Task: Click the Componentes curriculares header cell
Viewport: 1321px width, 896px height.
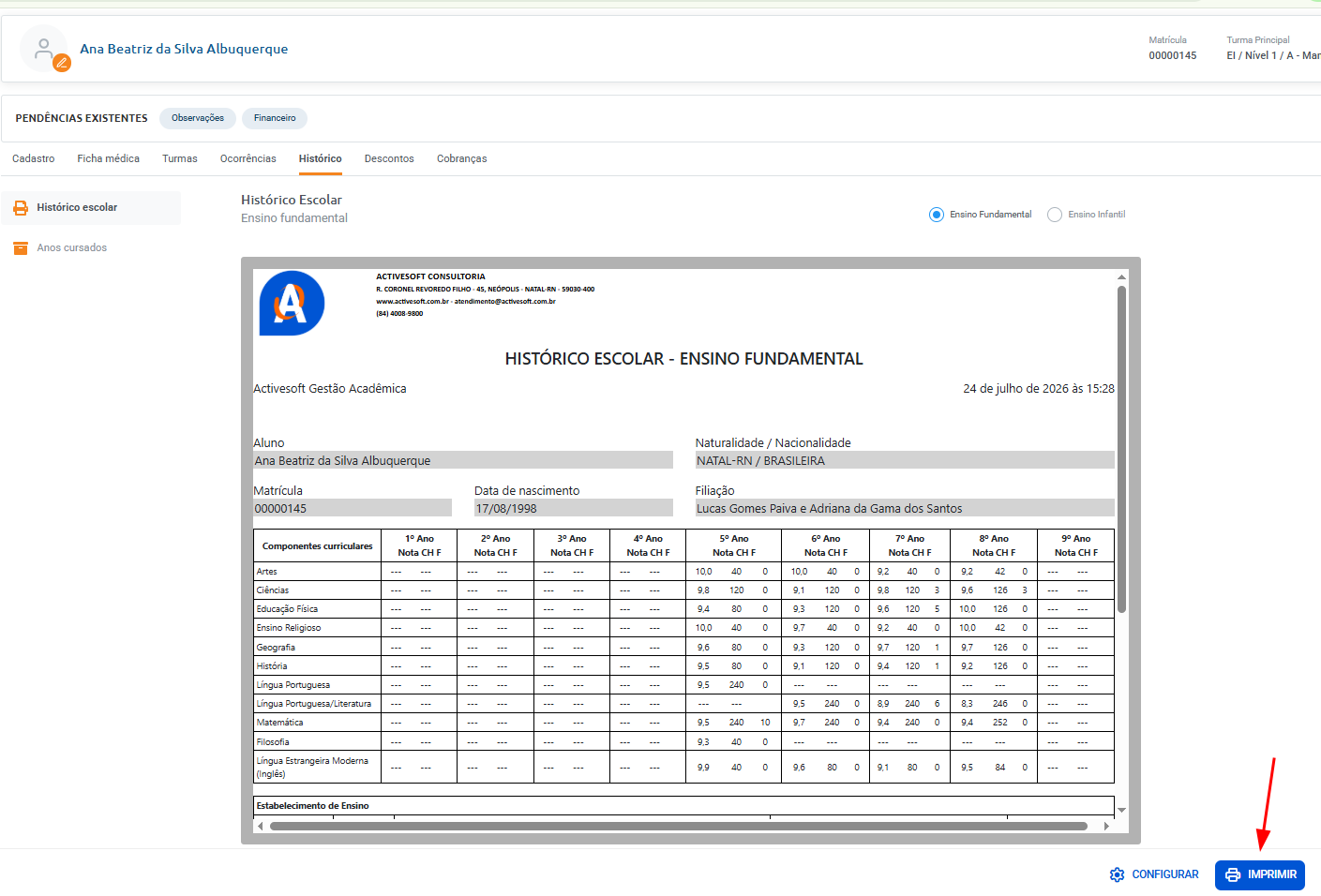Action: coord(317,545)
